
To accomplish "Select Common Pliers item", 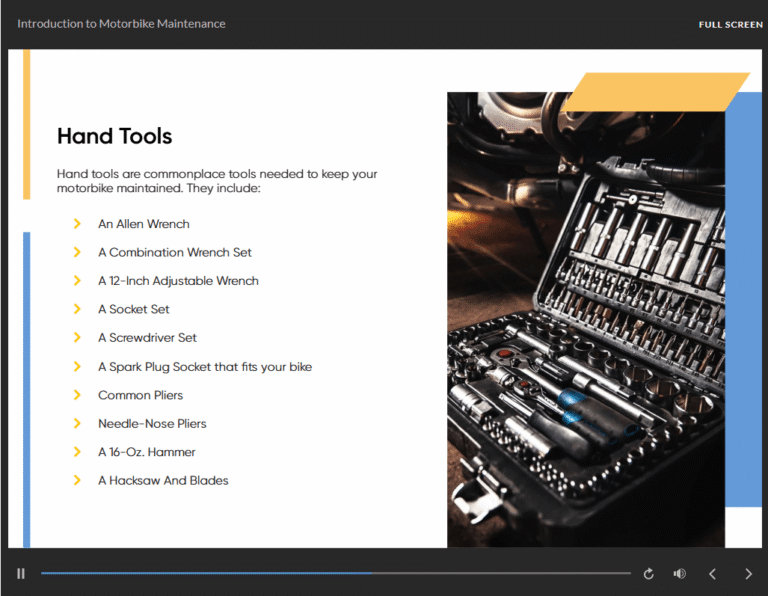I will 140,395.
